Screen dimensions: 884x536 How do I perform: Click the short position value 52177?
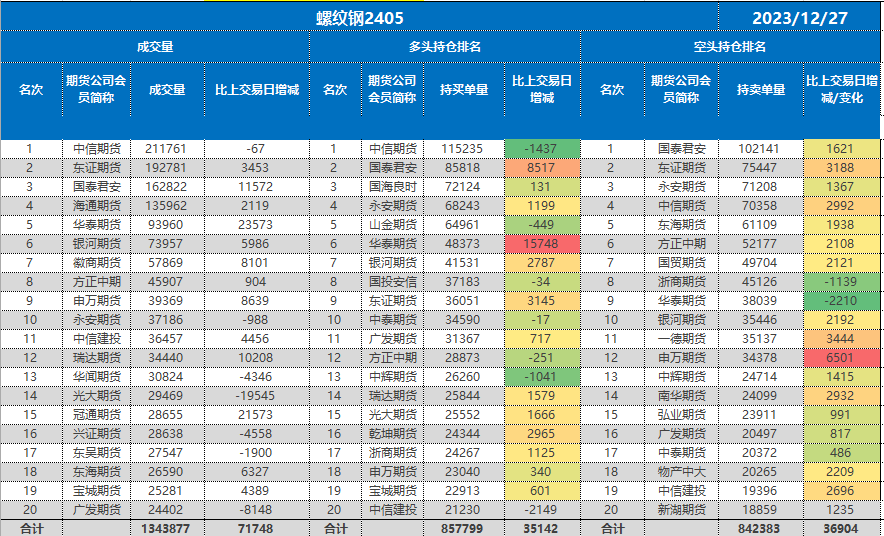click(x=761, y=244)
